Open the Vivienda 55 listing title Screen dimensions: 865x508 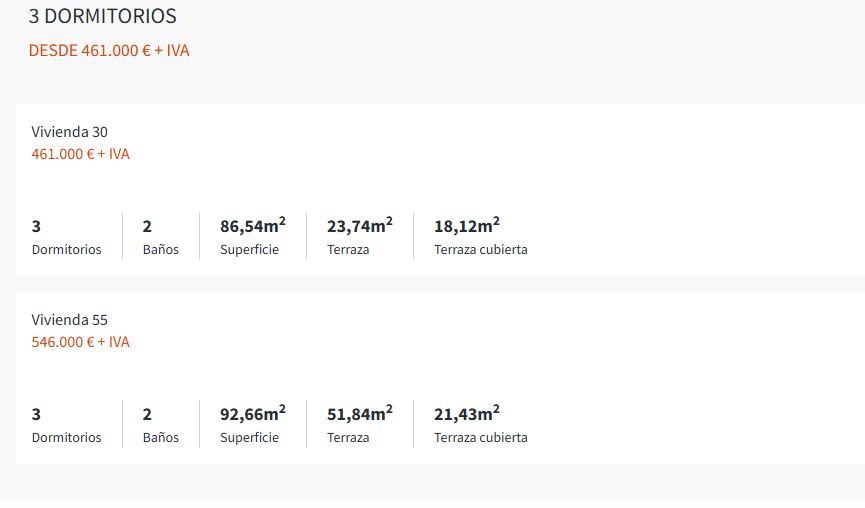(x=70, y=320)
